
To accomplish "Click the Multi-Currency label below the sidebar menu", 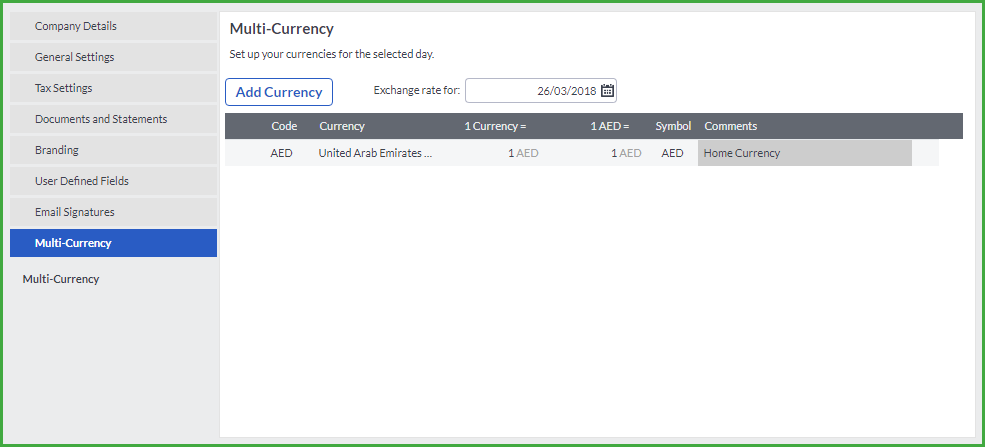I will click(61, 279).
